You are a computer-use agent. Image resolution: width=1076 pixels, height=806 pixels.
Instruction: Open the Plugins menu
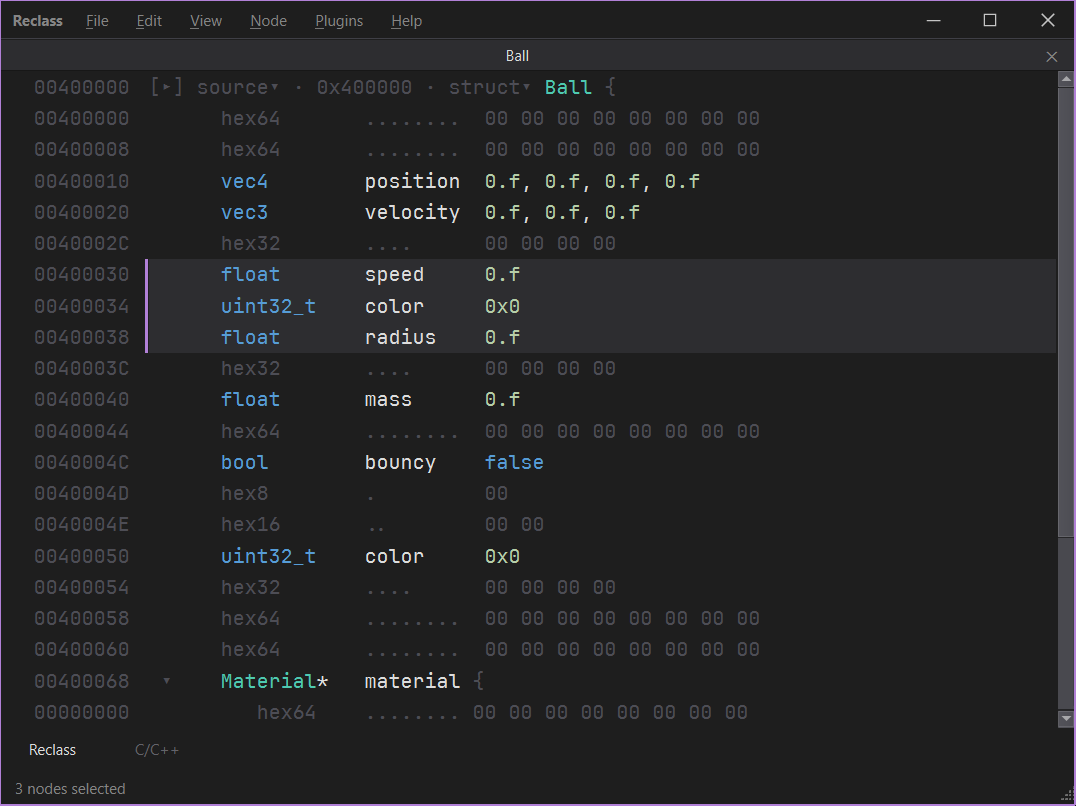point(339,21)
